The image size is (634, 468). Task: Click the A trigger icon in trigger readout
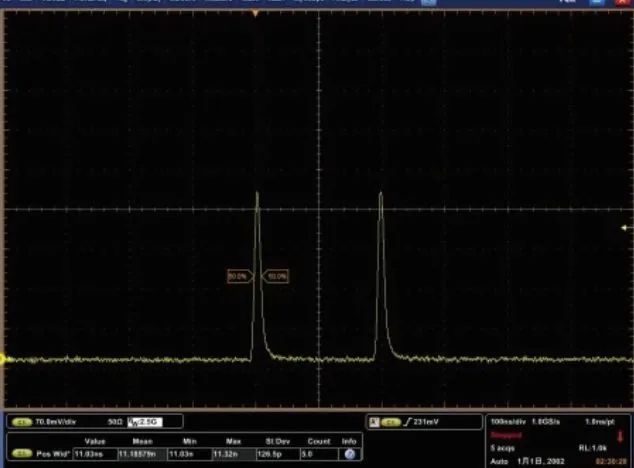pyautogui.click(x=374, y=422)
